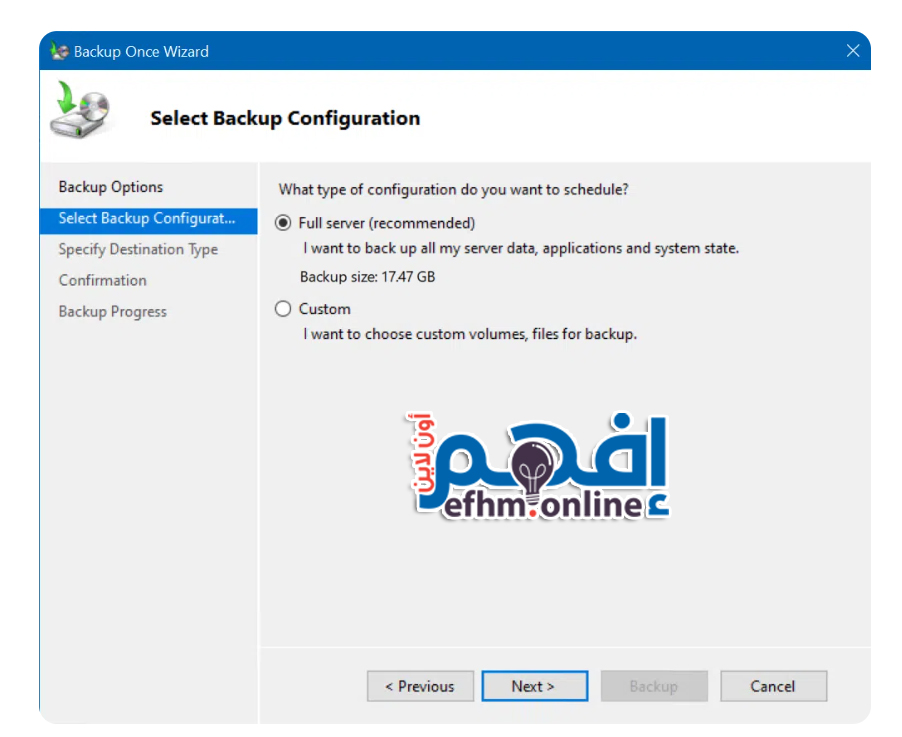Click the greyed-out Backup button
The height and width of the screenshot is (737, 902).
pyautogui.click(x=653, y=686)
